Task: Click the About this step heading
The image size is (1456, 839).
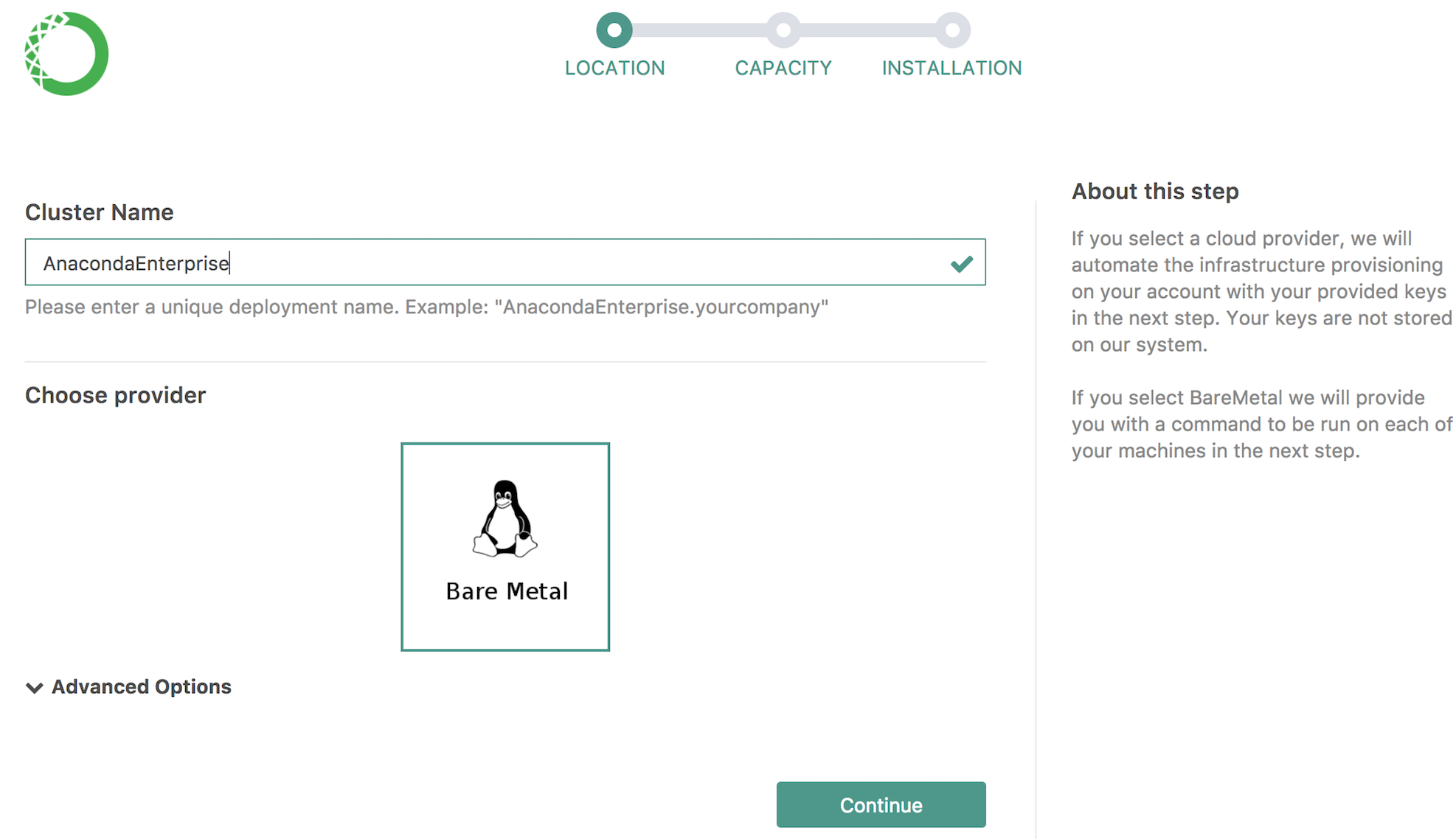Action: tap(1154, 192)
